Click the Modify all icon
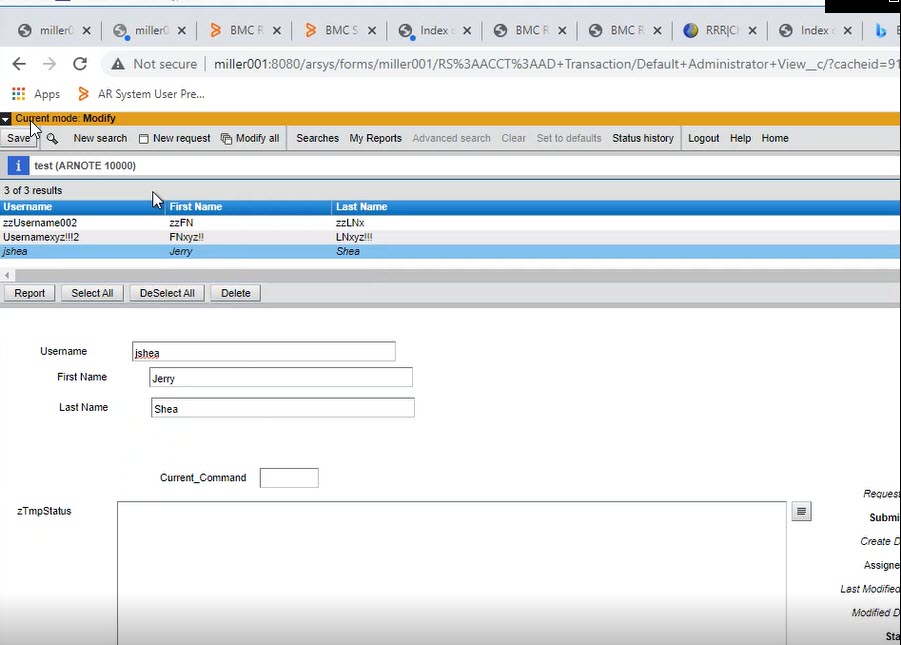 [226, 139]
